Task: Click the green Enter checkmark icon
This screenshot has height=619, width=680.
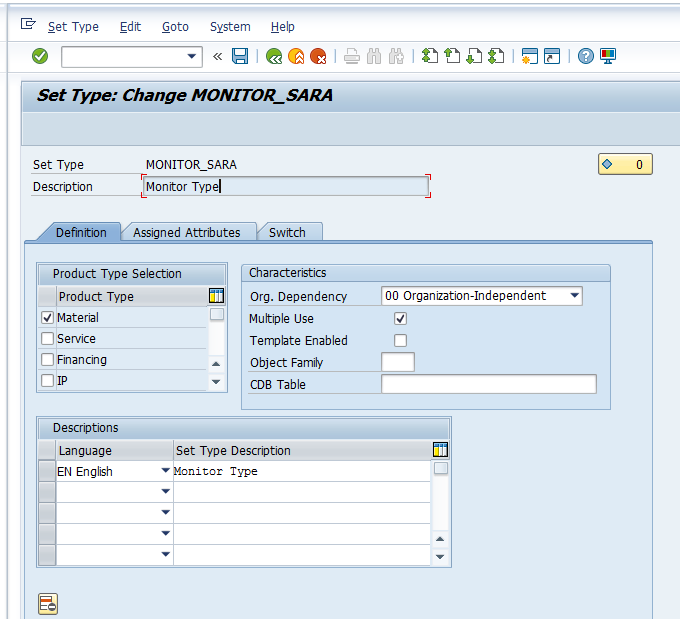Action: [x=40, y=56]
